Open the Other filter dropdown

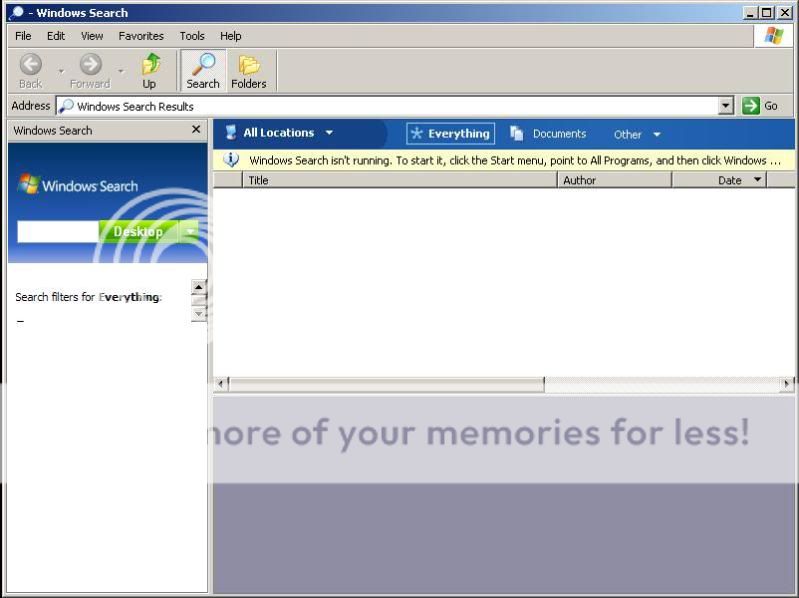click(x=637, y=134)
